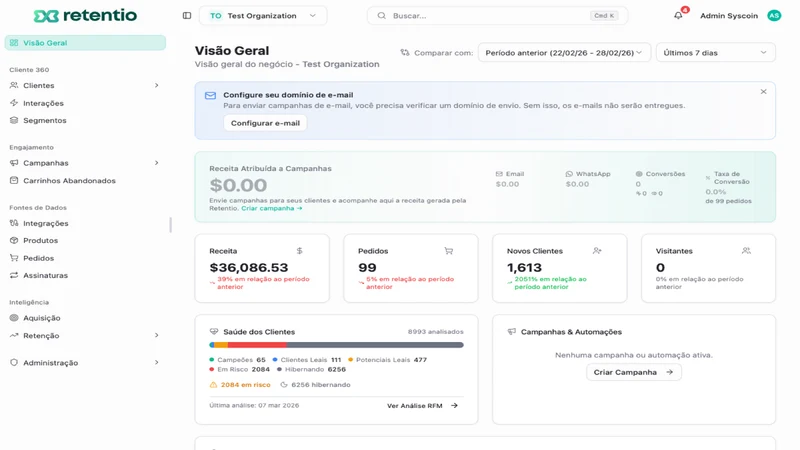Click the heart icon beside Saúde dos Clientes
This screenshot has width=800, height=450.
click(214, 332)
